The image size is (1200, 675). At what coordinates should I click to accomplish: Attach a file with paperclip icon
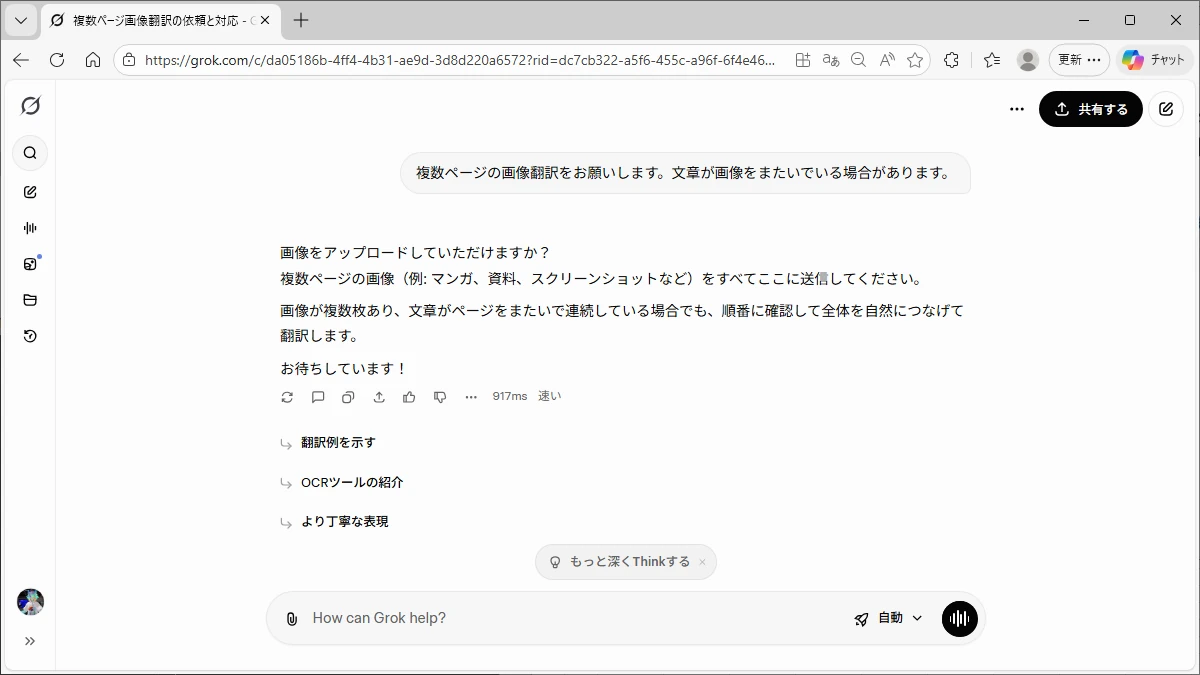[x=292, y=619]
